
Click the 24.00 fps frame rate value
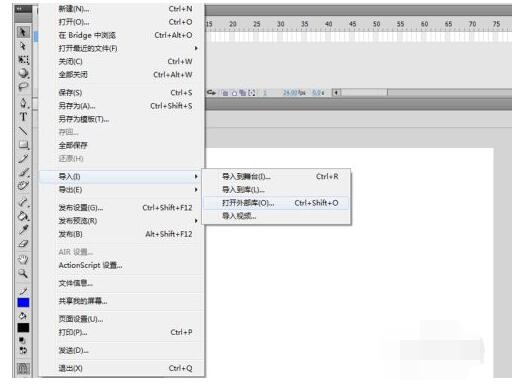click(x=294, y=93)
